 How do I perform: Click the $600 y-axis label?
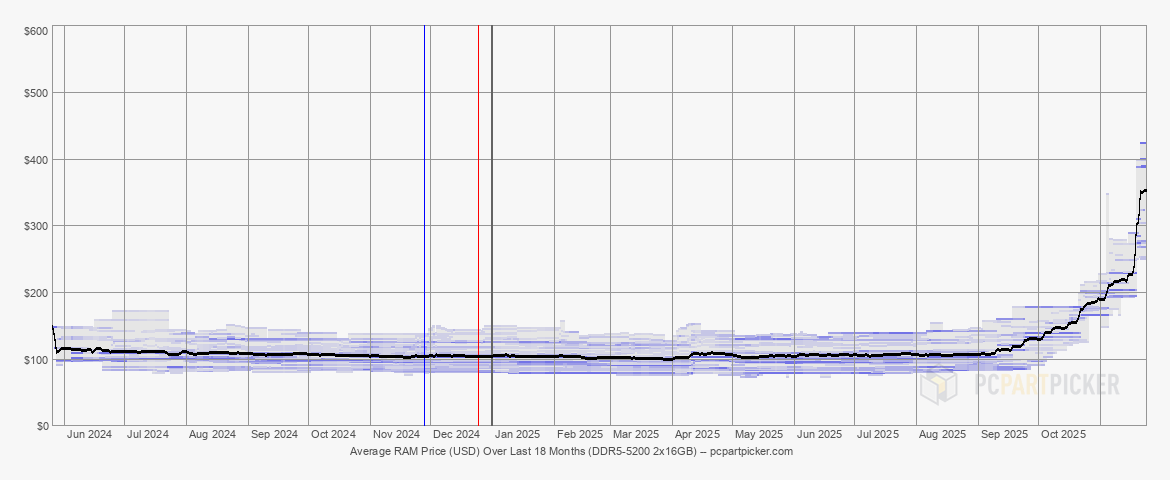(x=36, y=31)
